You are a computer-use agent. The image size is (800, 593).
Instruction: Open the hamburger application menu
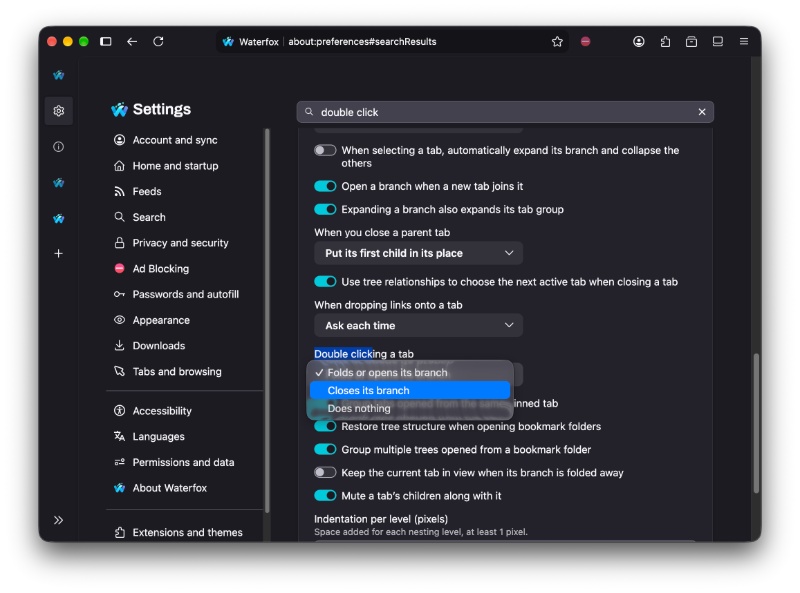(743, 41)
